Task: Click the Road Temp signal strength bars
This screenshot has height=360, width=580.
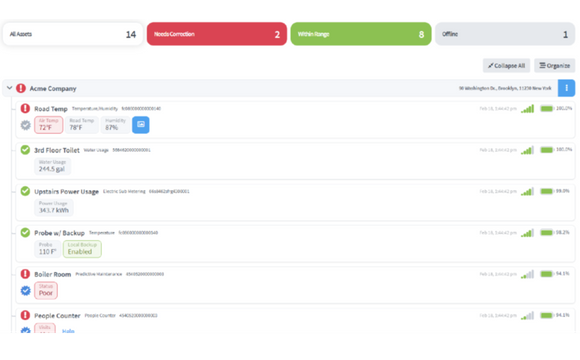Action: pos(527,109)
